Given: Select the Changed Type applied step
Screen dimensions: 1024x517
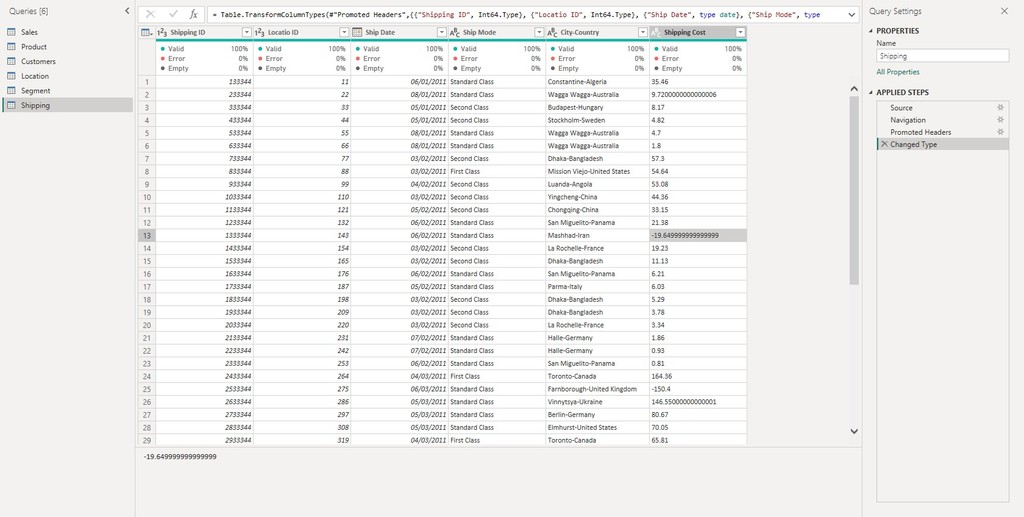Looking at the screenshot, I should click(x=942, y=144).
